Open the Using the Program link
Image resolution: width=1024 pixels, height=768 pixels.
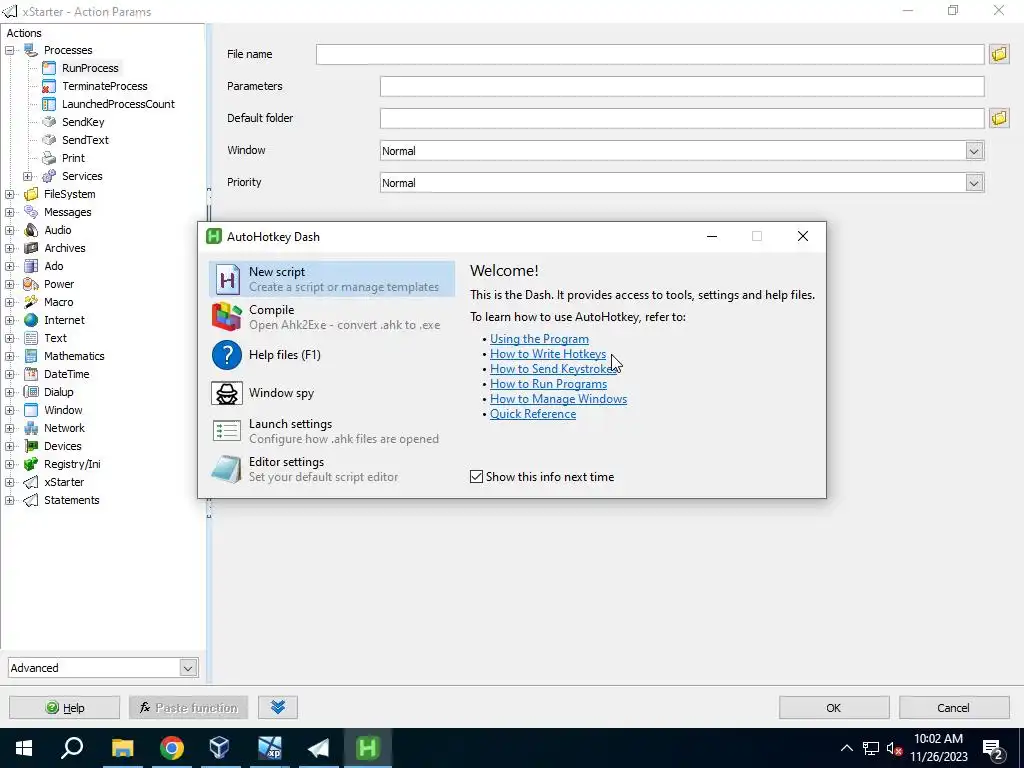(539, 339)
